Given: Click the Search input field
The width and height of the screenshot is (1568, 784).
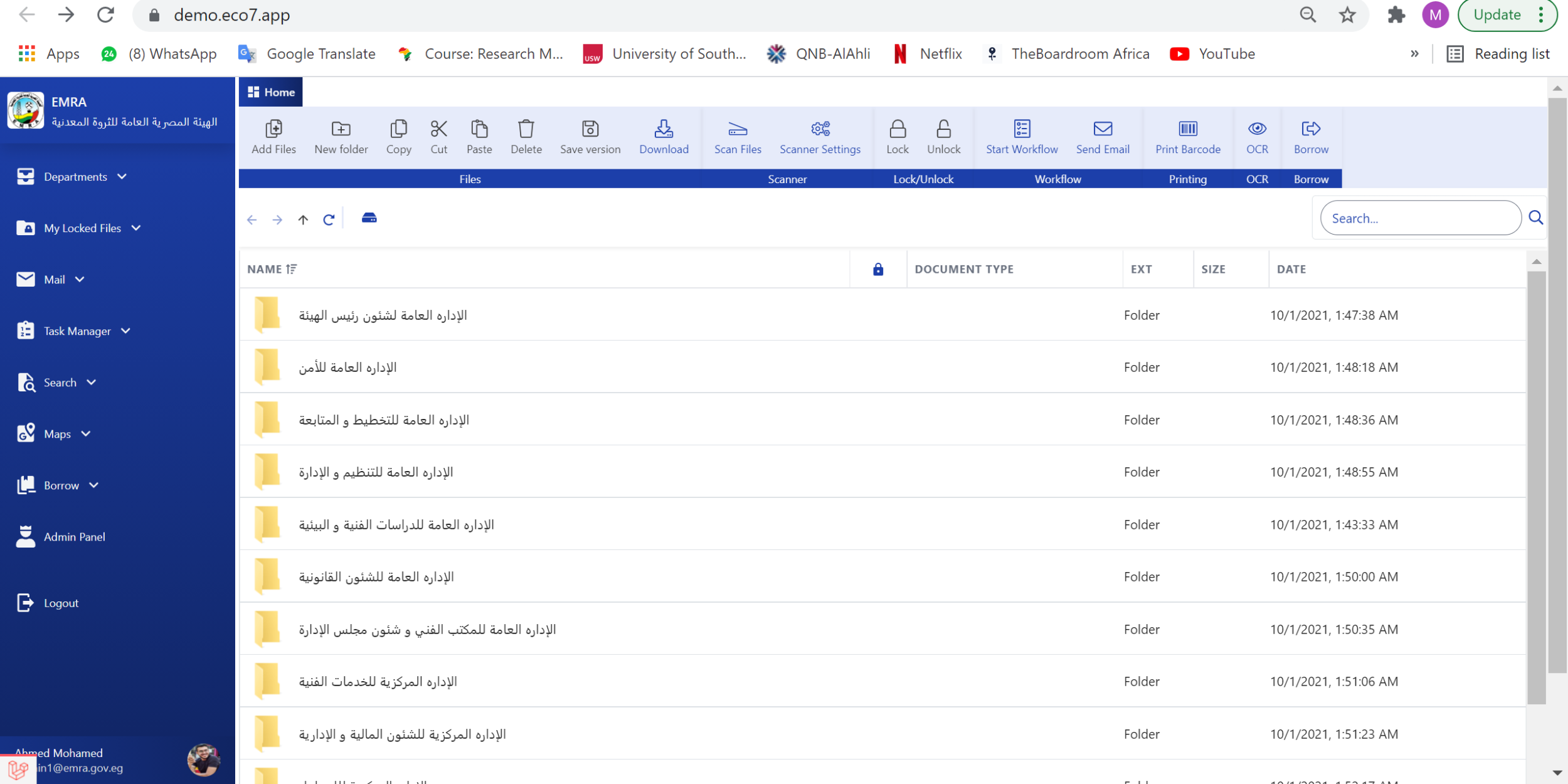Looking at the screenshot, I should (x=1421, y=218).
